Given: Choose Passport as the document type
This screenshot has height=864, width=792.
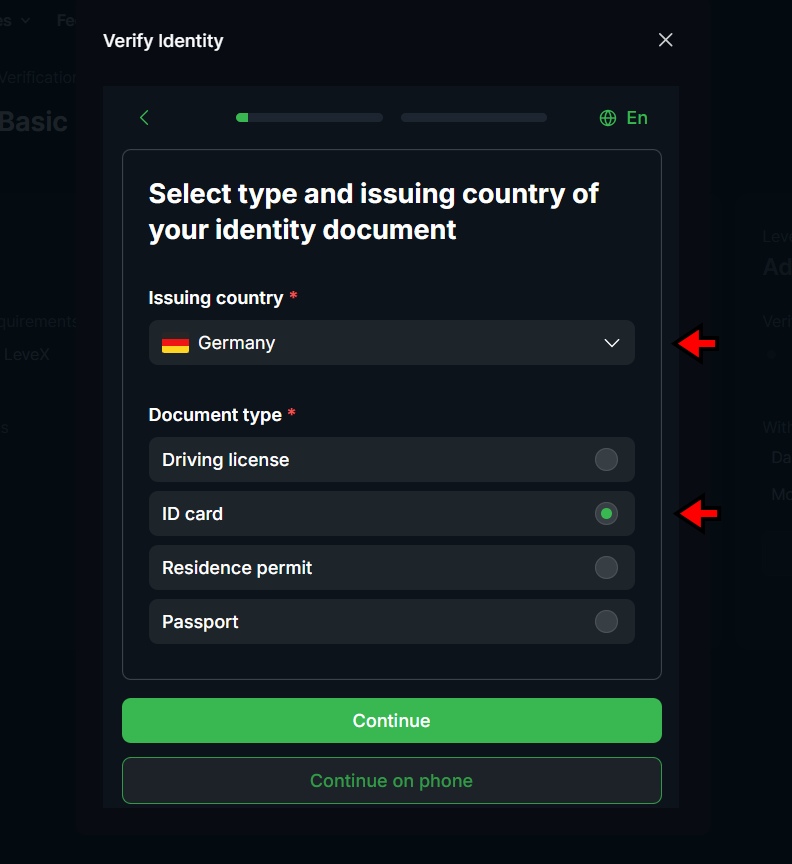Looking at the screenshot, I should [x=605, y=621].
